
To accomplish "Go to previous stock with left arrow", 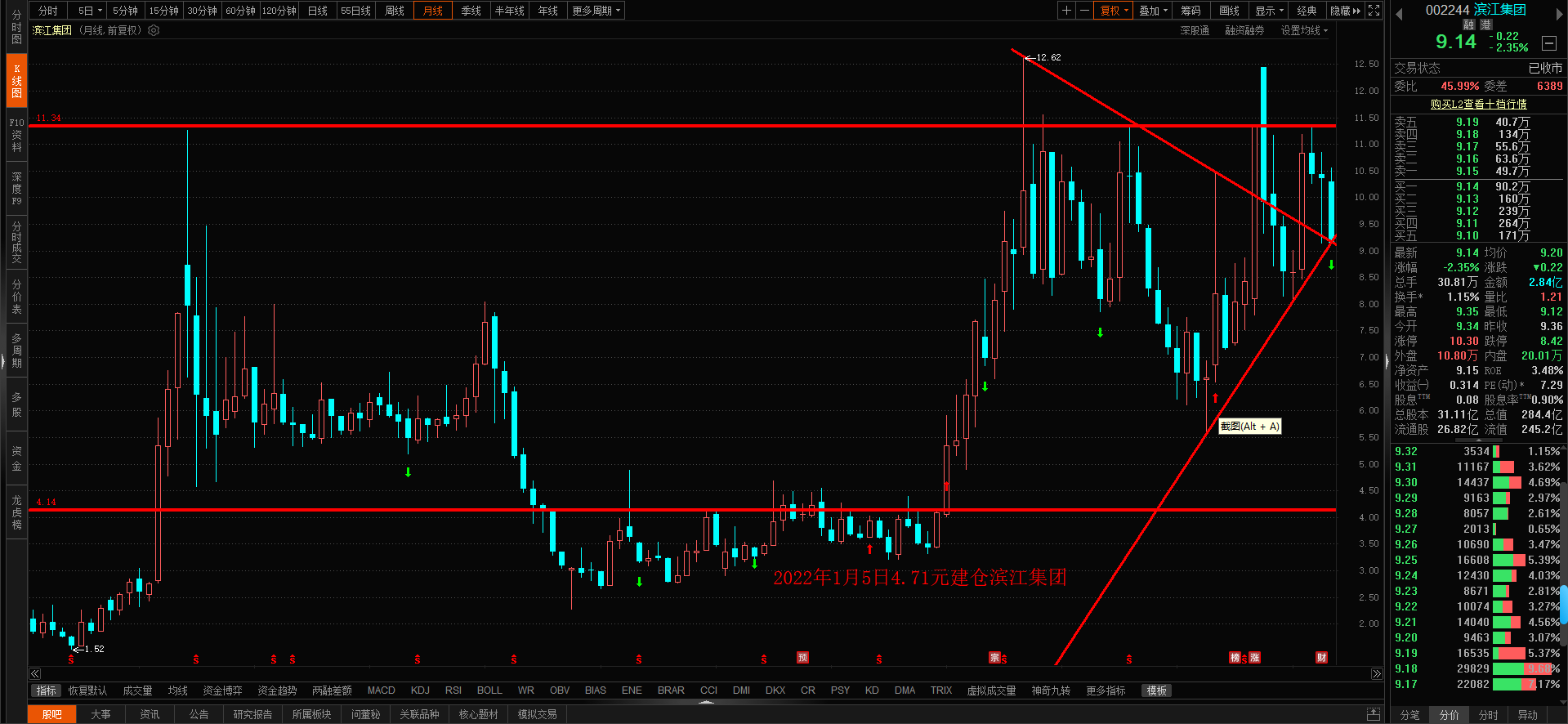I will [1399, 14].
